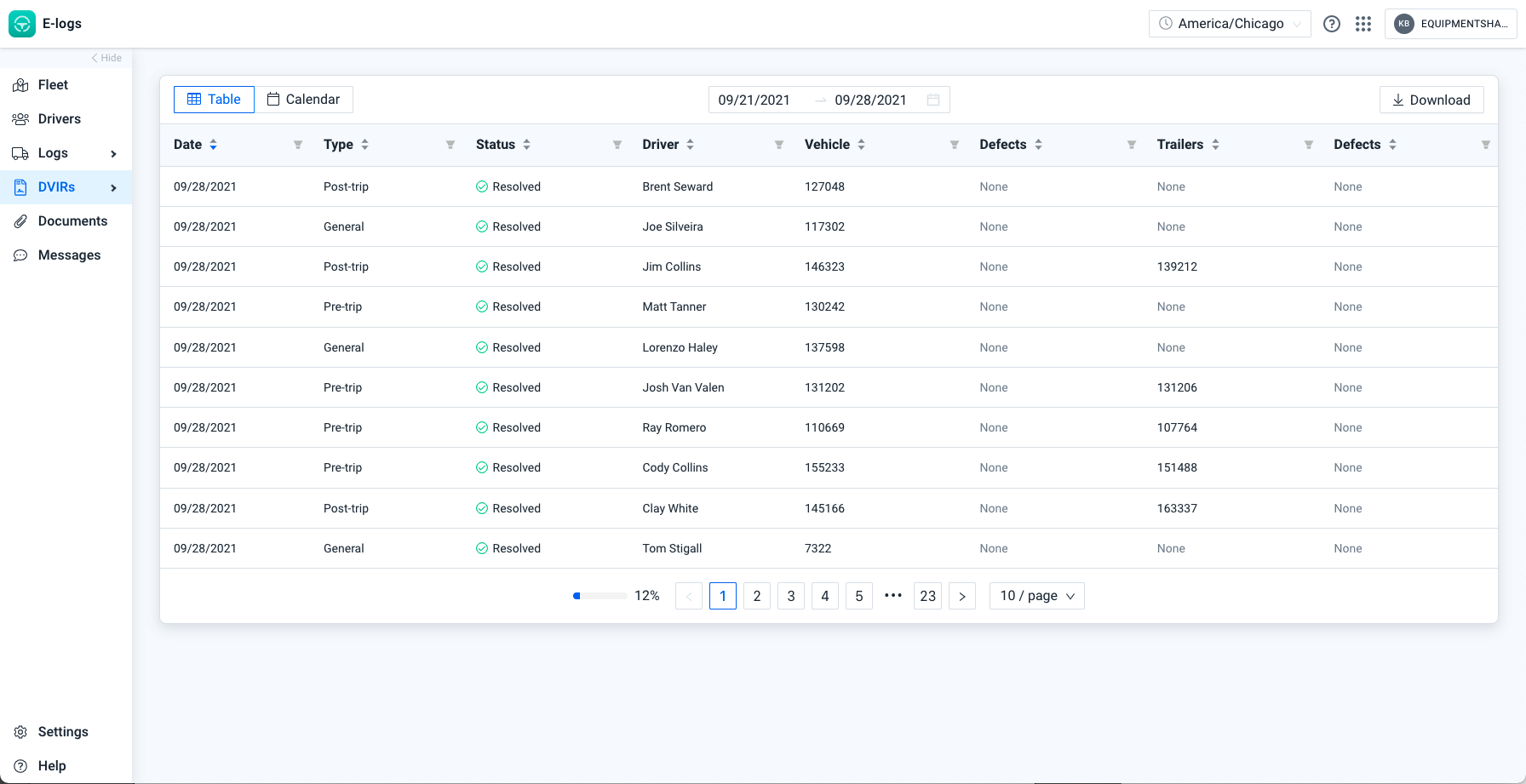
Task: Click the 12% progress bar
Action: (x=600, y=596)
